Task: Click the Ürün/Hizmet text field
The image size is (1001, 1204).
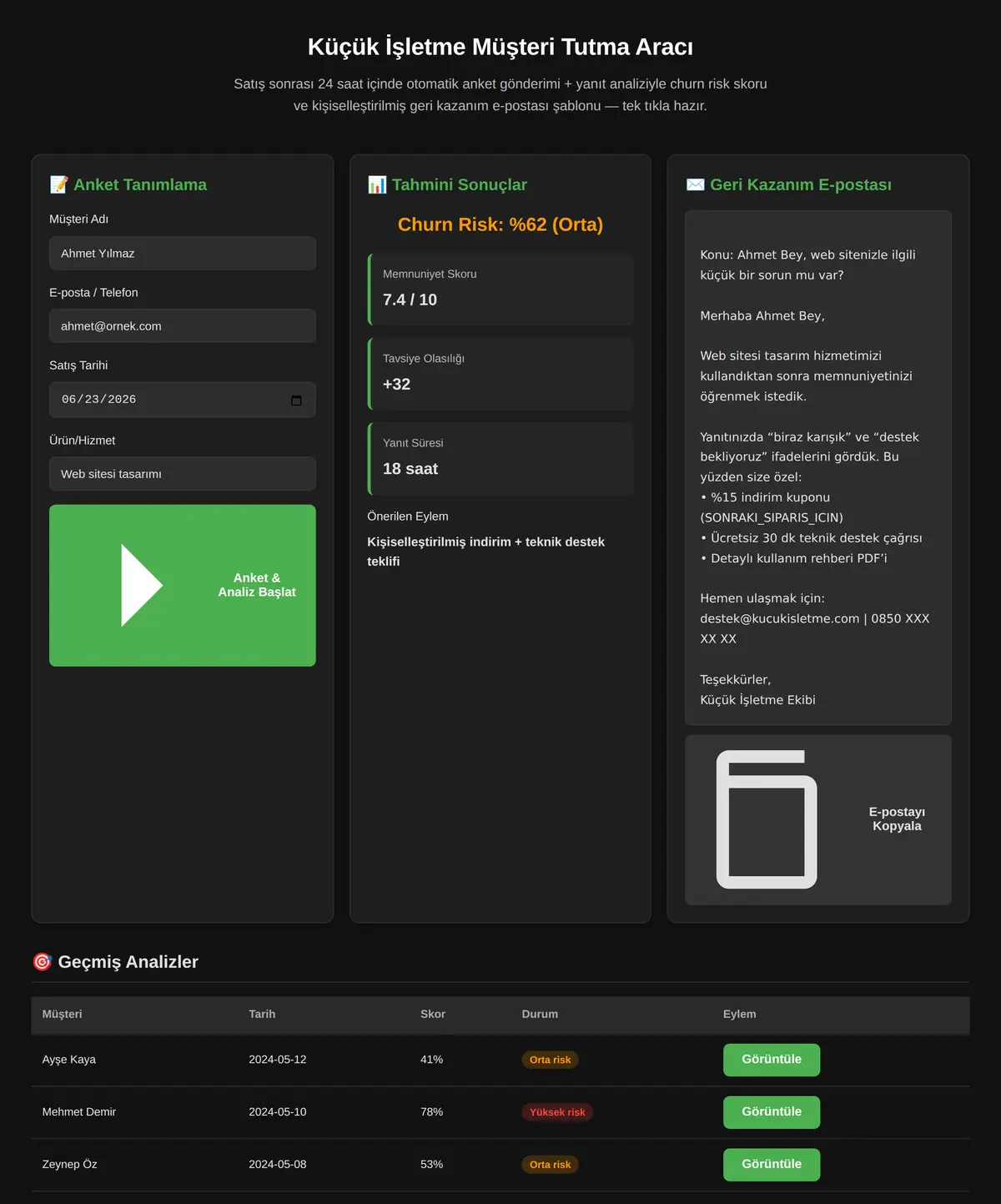Action: (x=183, y=474)
